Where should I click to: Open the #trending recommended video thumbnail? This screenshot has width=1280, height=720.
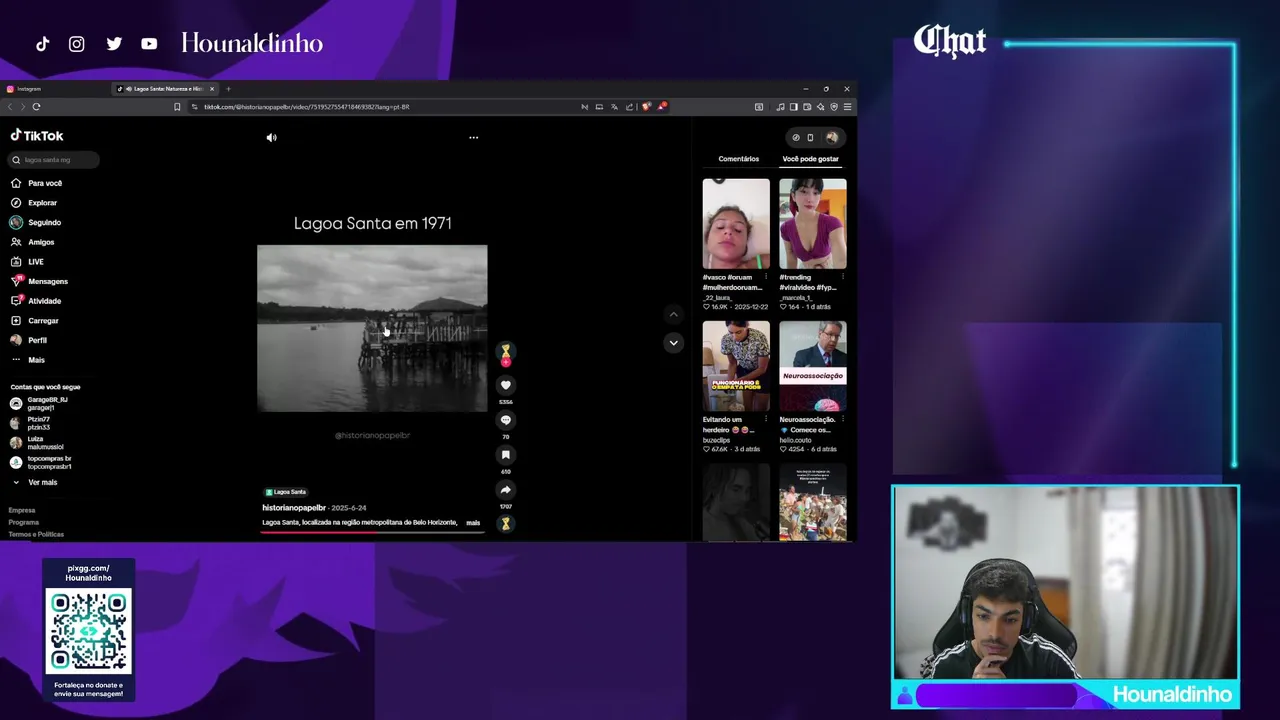(813, 223)
